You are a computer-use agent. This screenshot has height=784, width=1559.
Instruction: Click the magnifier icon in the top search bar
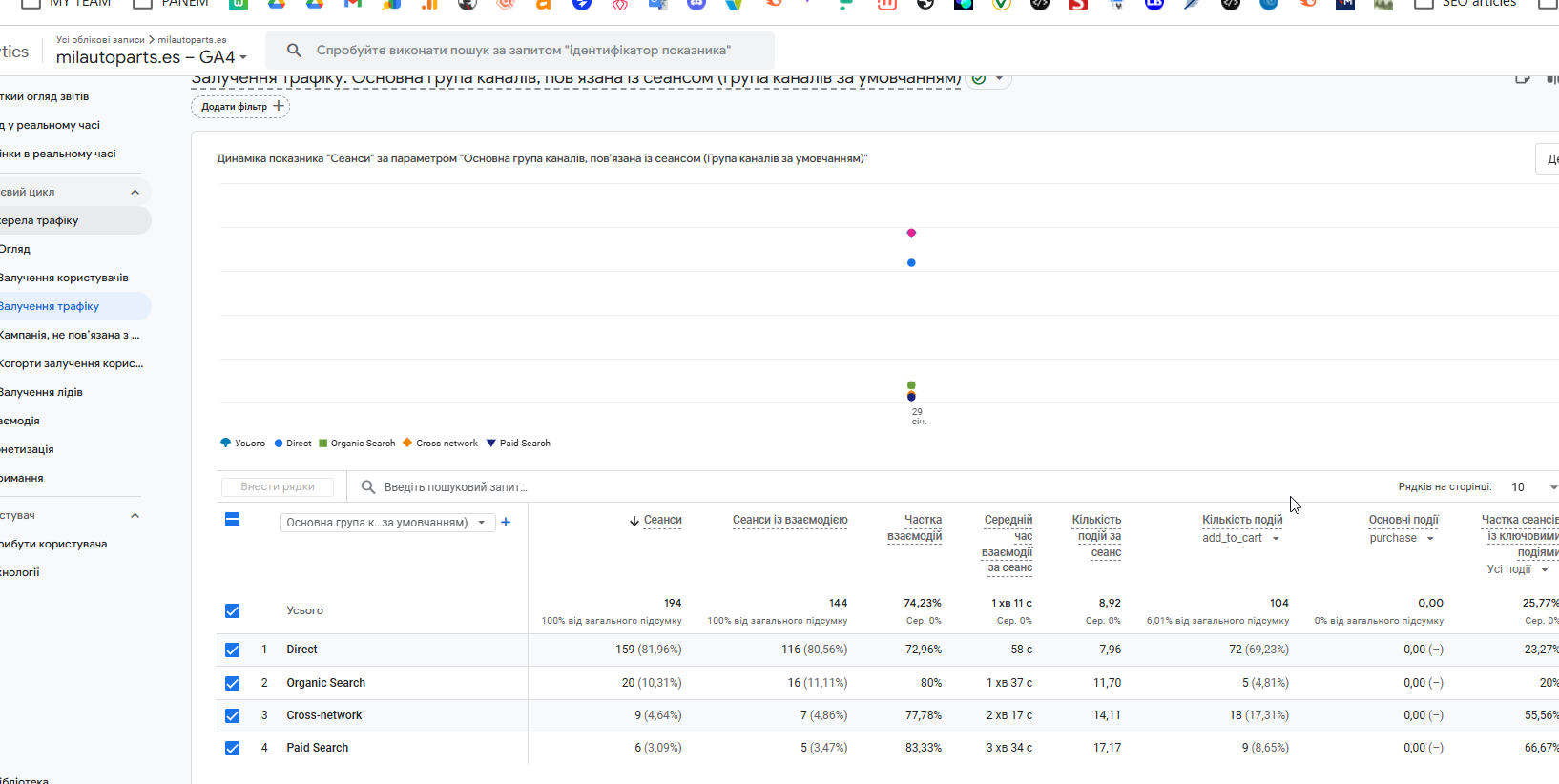(x=294, y=51)
